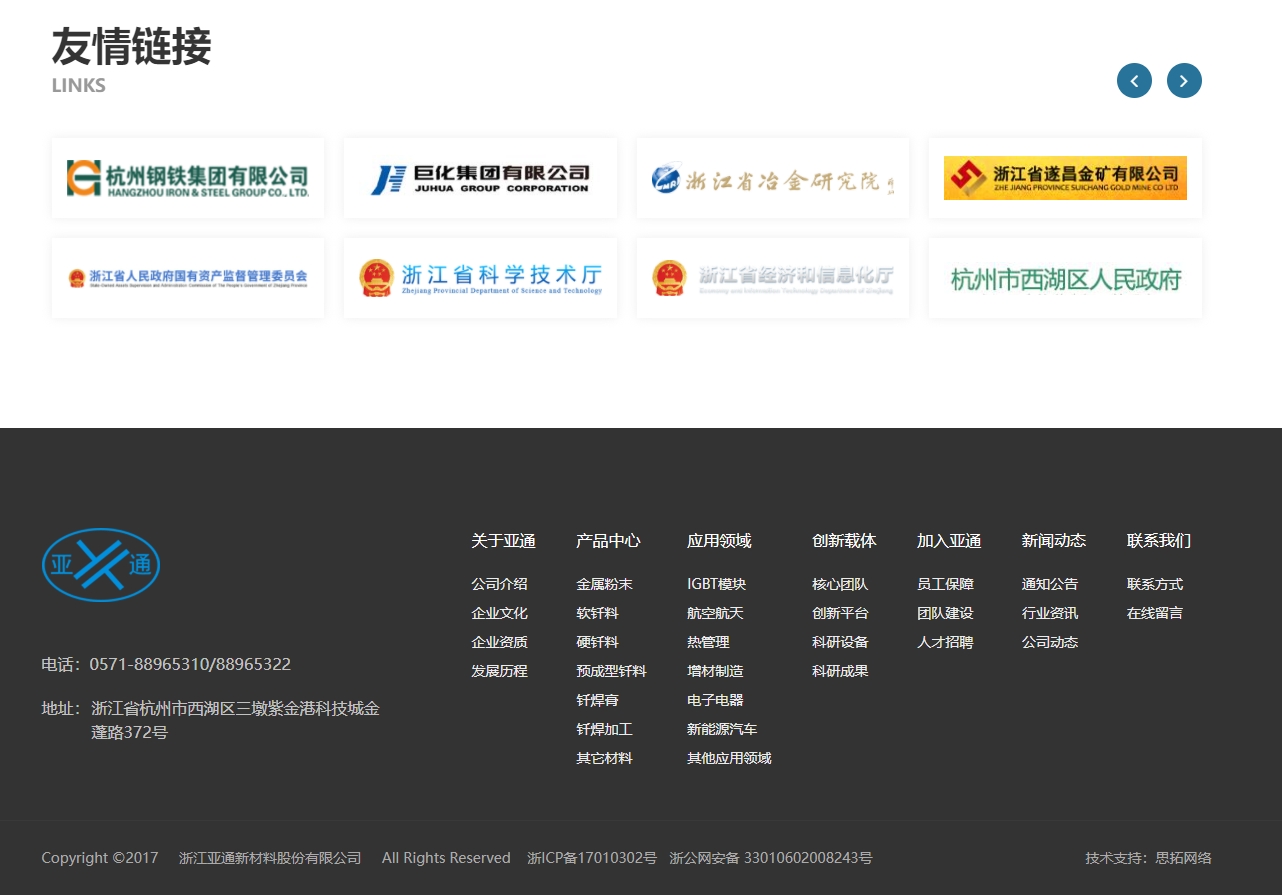Open Juhua Group Corporation logo link
The height and width of the screenshot is (895, 1282).
click(x=480, y=178)
